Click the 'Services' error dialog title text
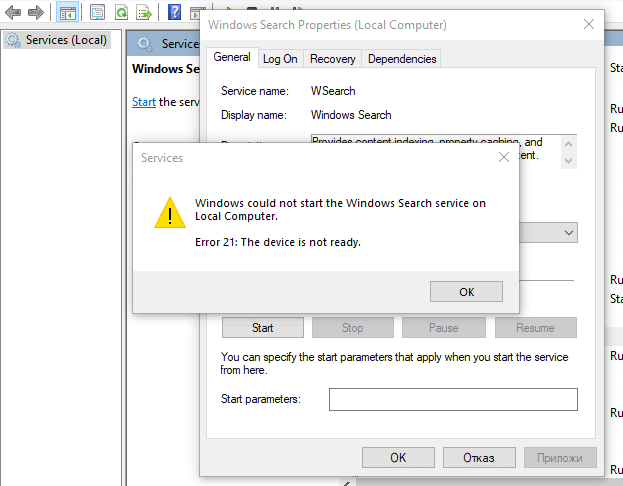This screenshot has width=623, height=486. coord(162,158)
